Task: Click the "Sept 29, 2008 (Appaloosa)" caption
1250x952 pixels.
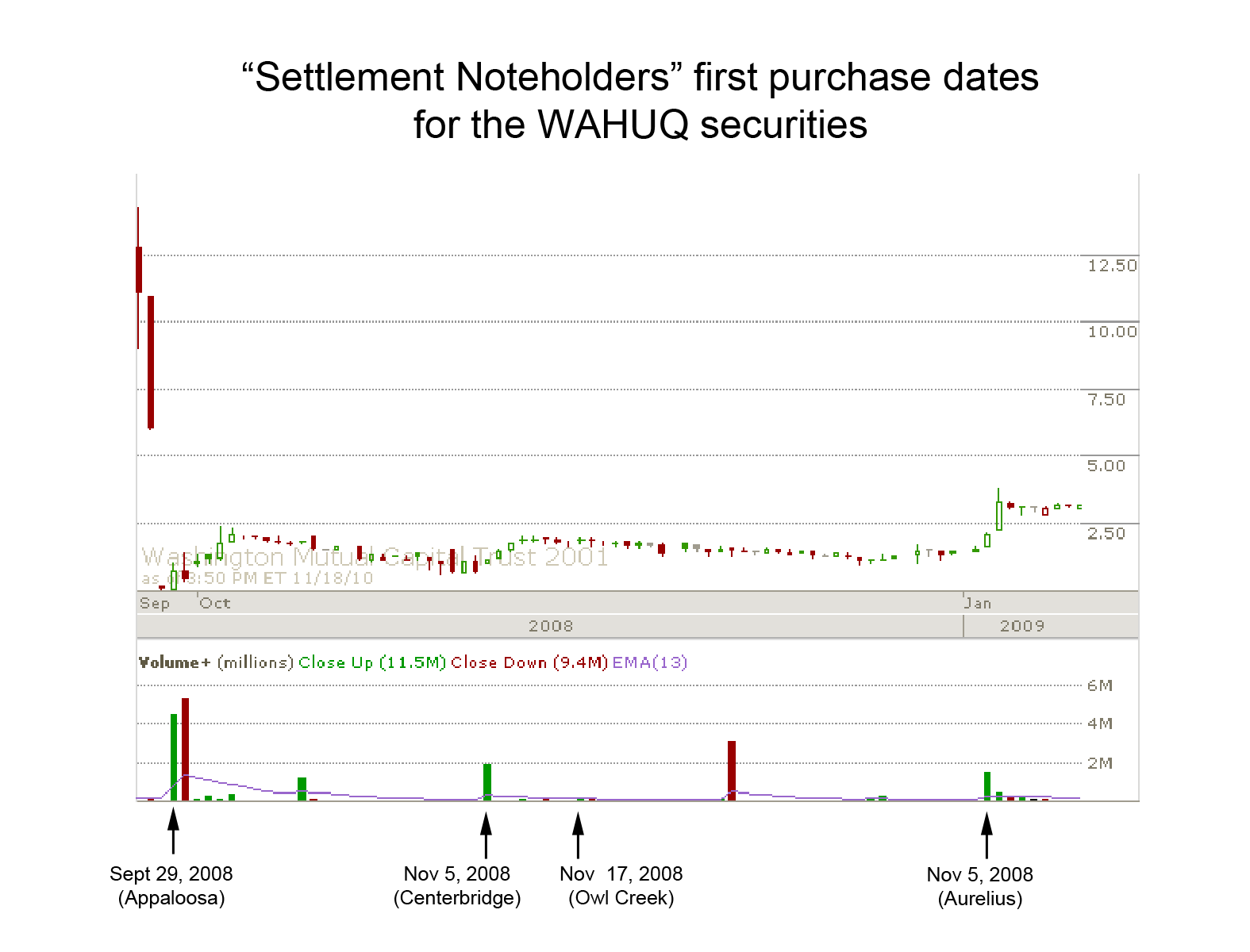Action: [171, 885]
